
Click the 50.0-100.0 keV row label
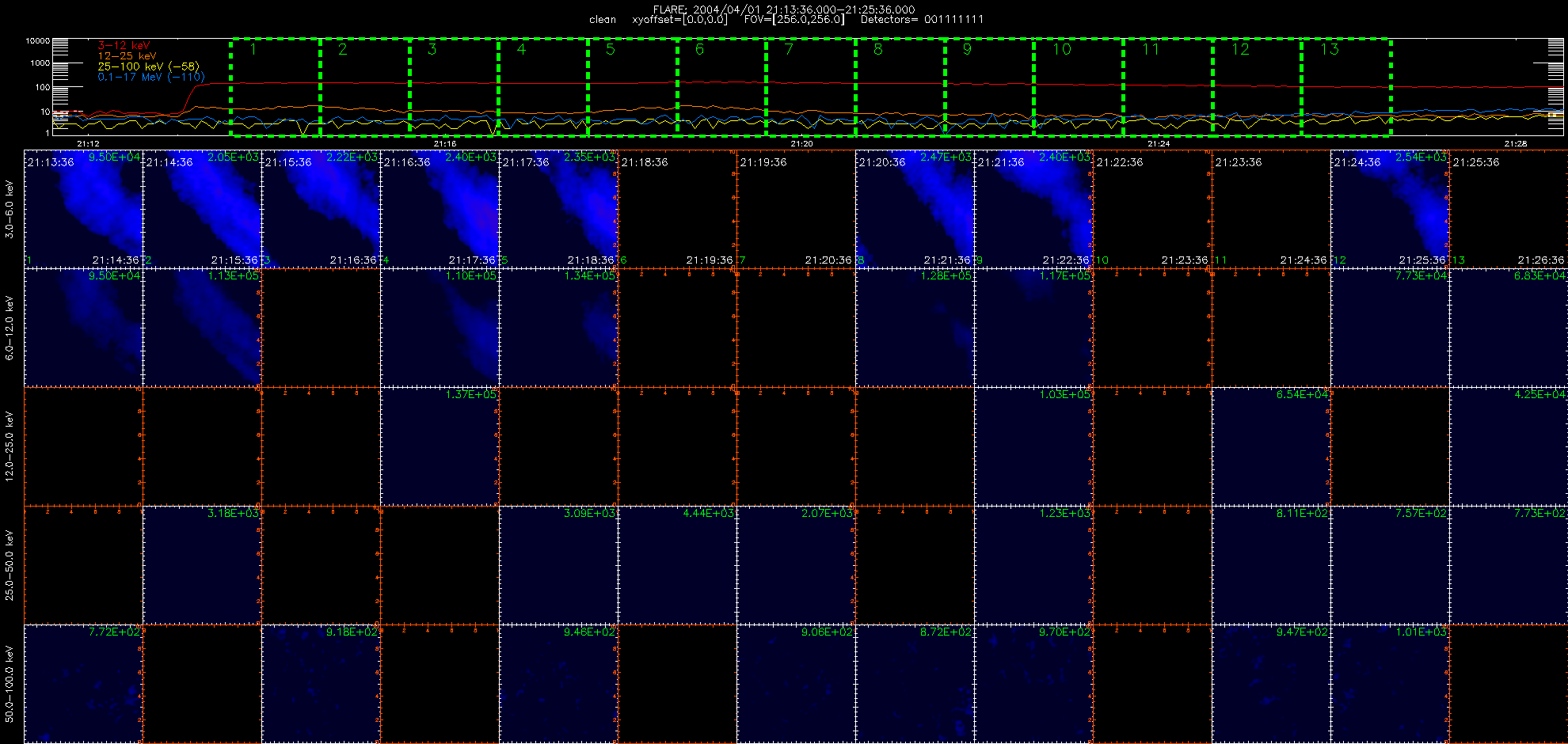click(x=10, y=684)
